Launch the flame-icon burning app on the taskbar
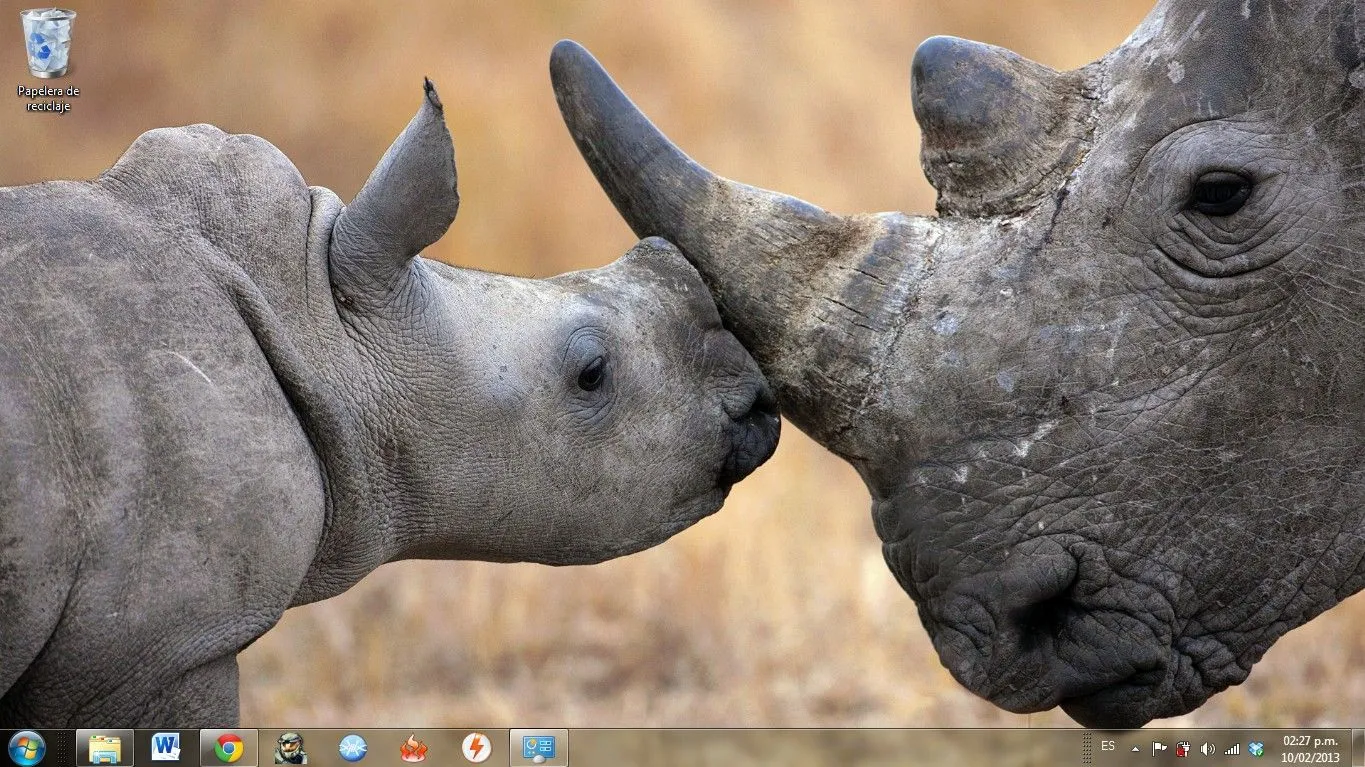The height and width of the screenshot is (767, 1365). (412, 748)
